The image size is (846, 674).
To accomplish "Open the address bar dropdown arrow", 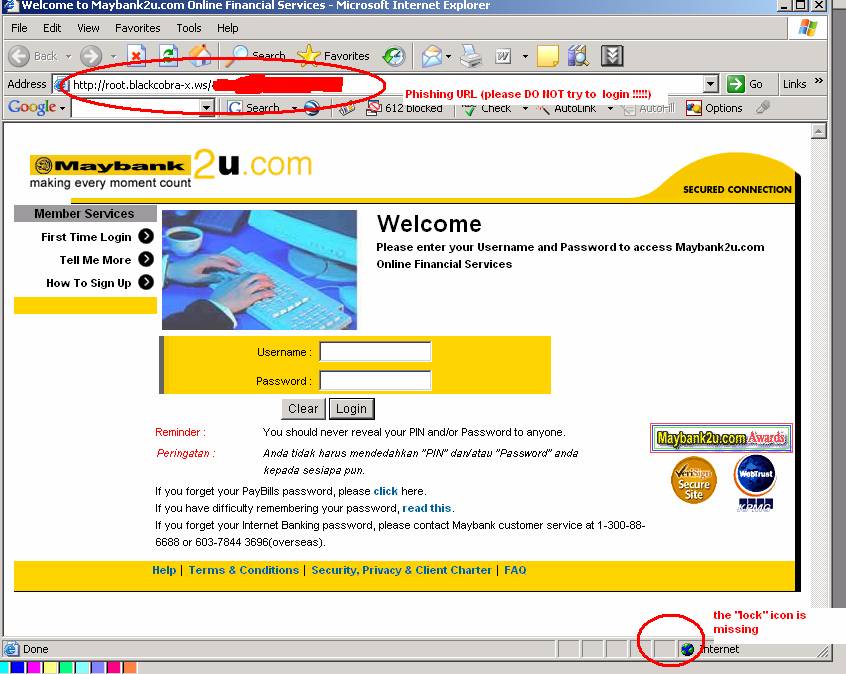I will pos(711,84).
